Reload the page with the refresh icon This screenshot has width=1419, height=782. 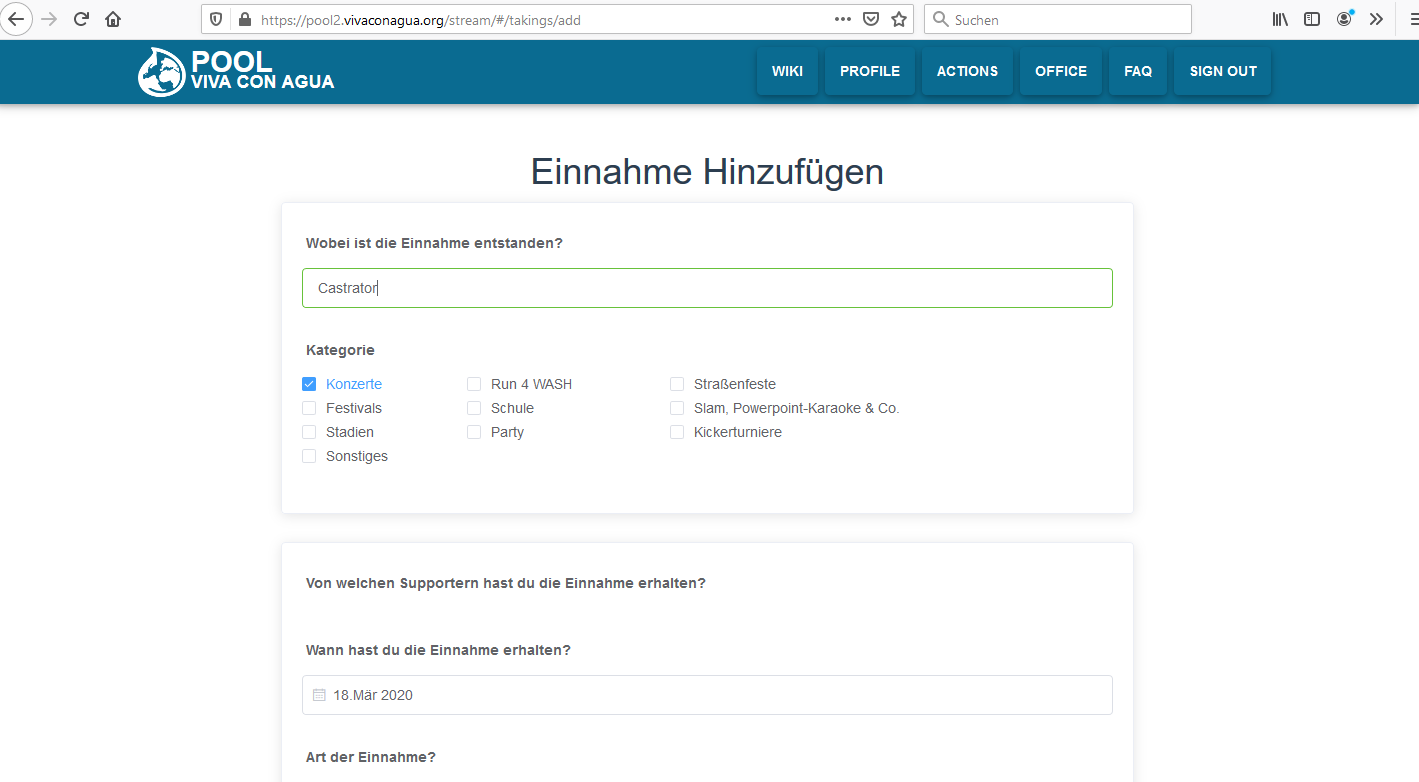pyautogui.click(x=82, y=19)
